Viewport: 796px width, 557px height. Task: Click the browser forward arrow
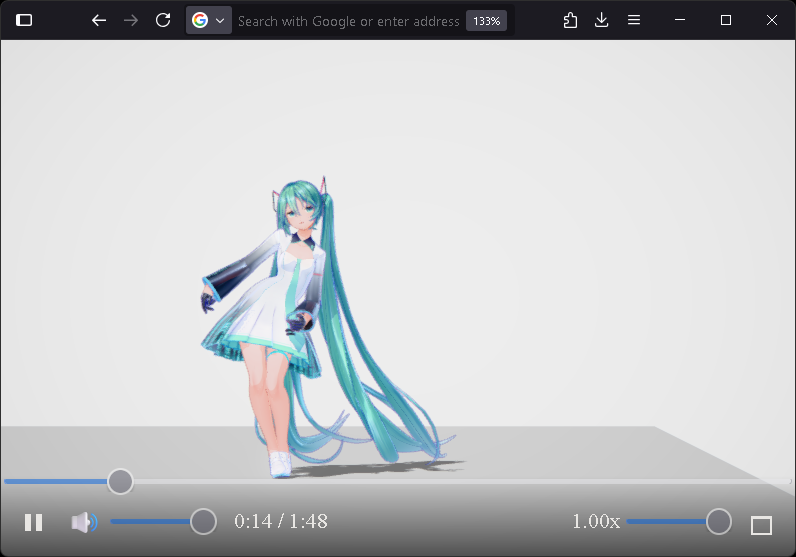130,20
